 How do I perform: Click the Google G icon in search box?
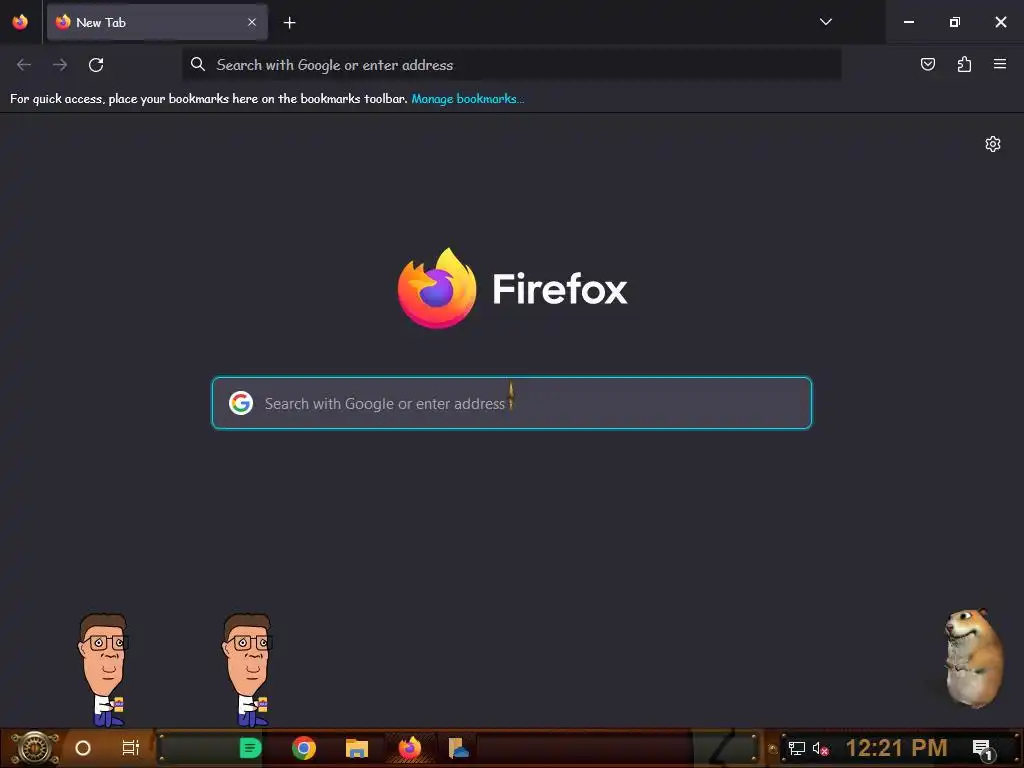click(241, 403)
